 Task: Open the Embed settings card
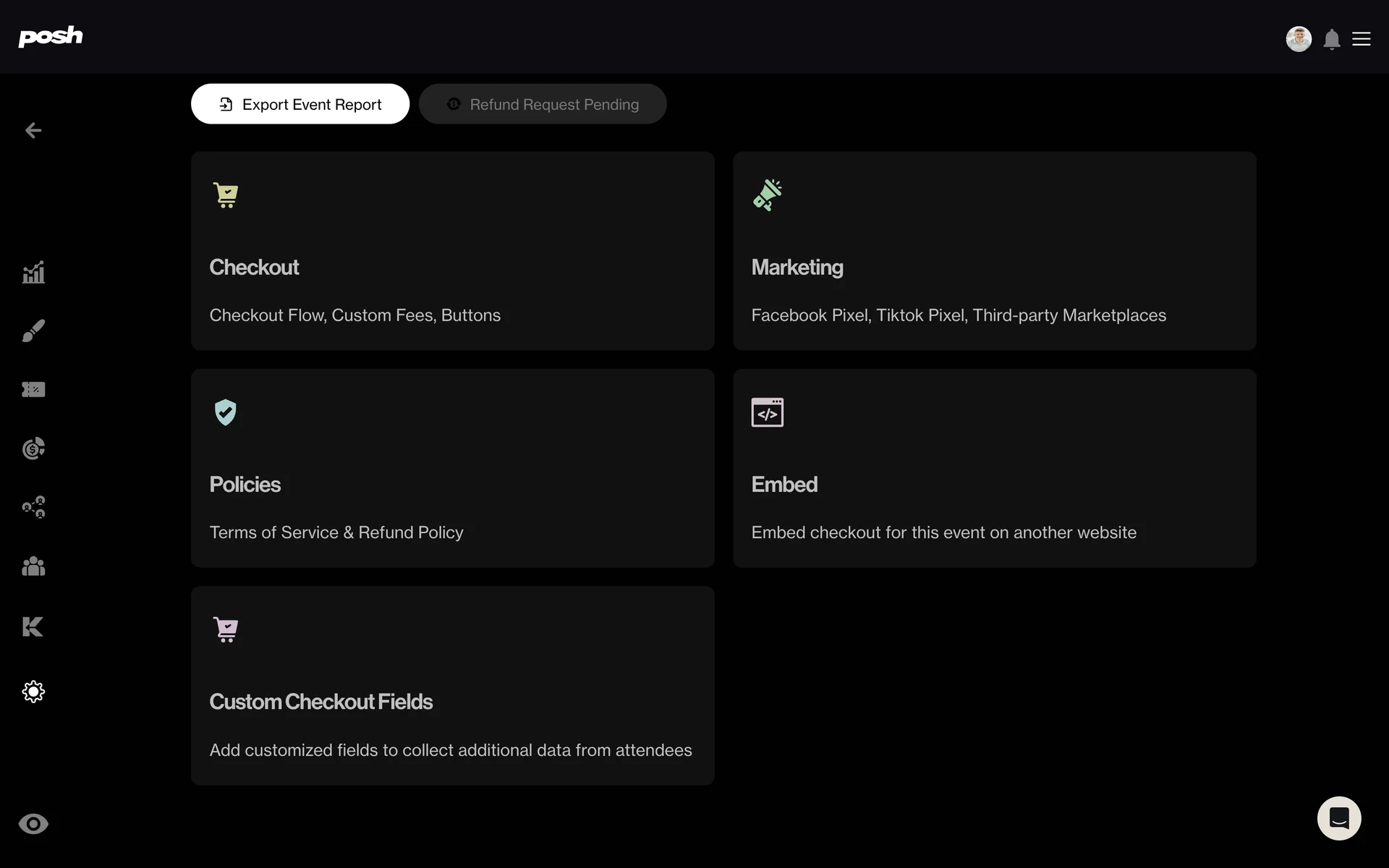point(994,468)
